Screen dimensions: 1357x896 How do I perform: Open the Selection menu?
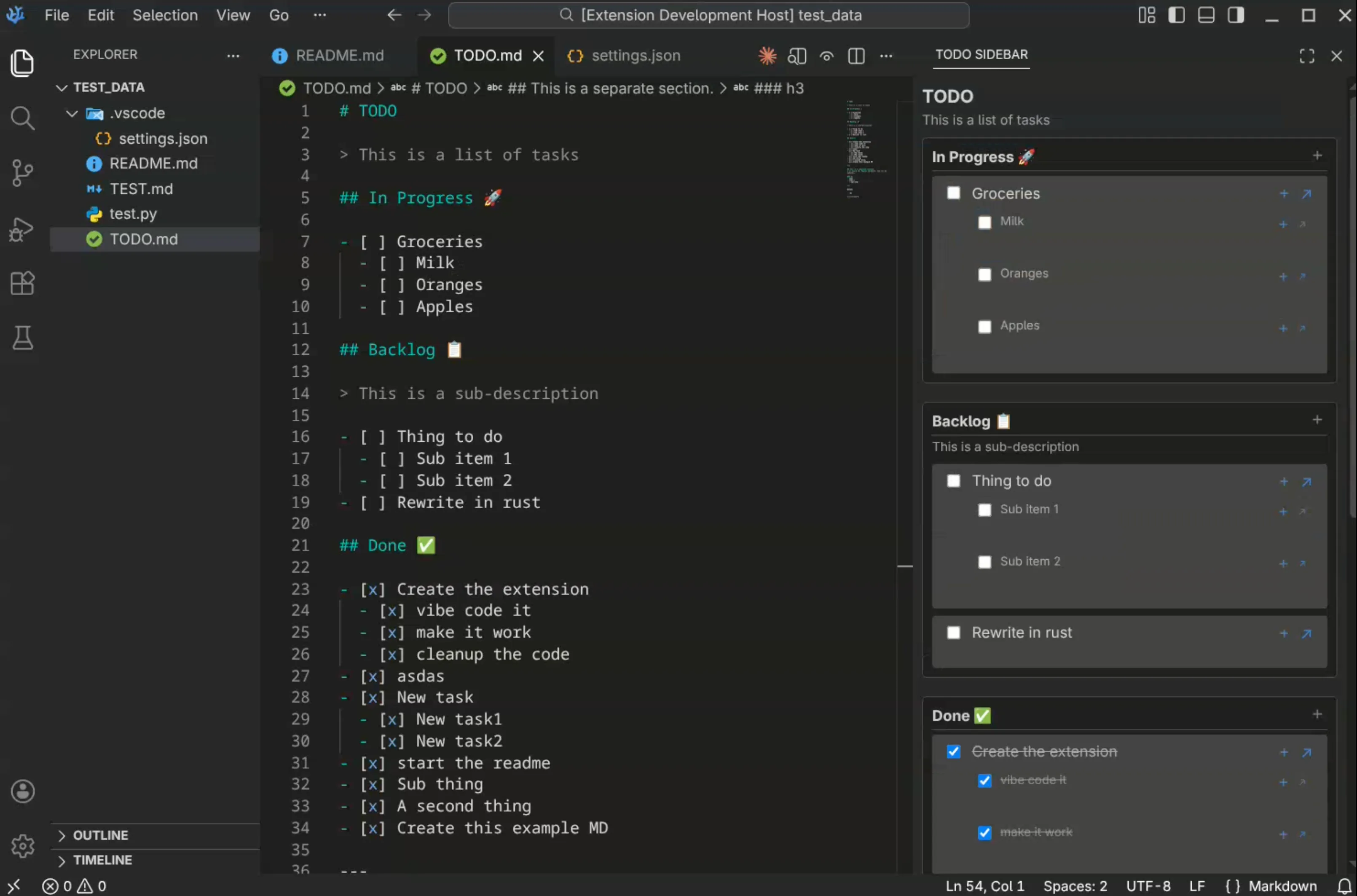[165, 16]
